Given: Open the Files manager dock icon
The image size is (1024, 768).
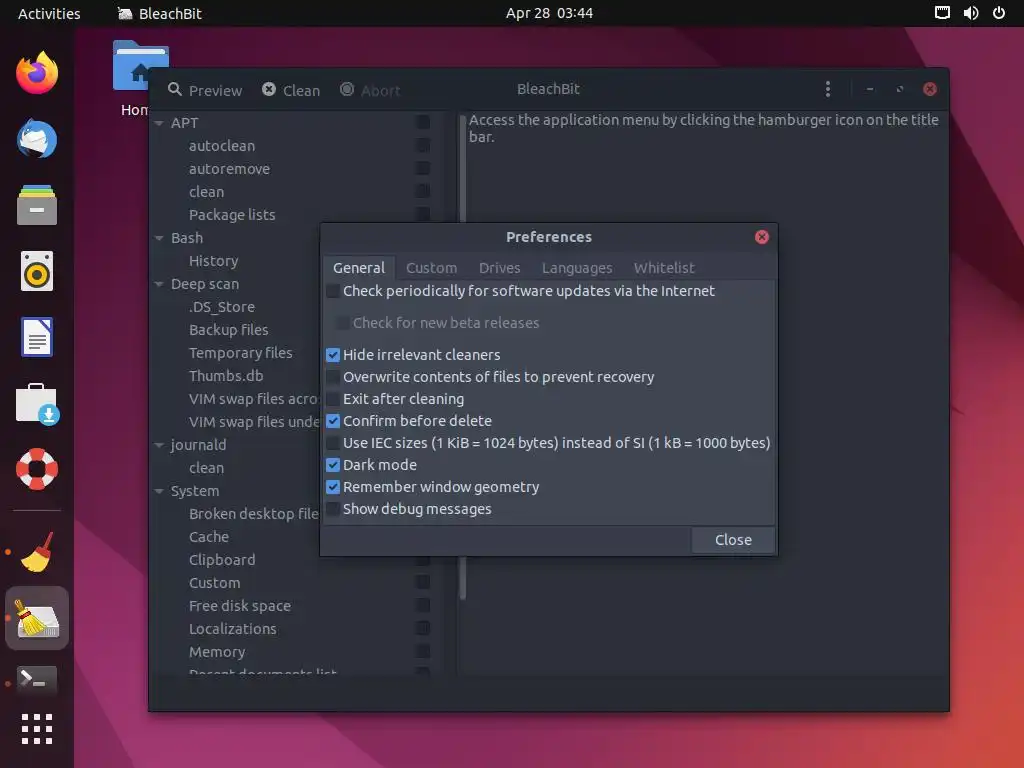Looking at the screenshot, I should (37, 205).
